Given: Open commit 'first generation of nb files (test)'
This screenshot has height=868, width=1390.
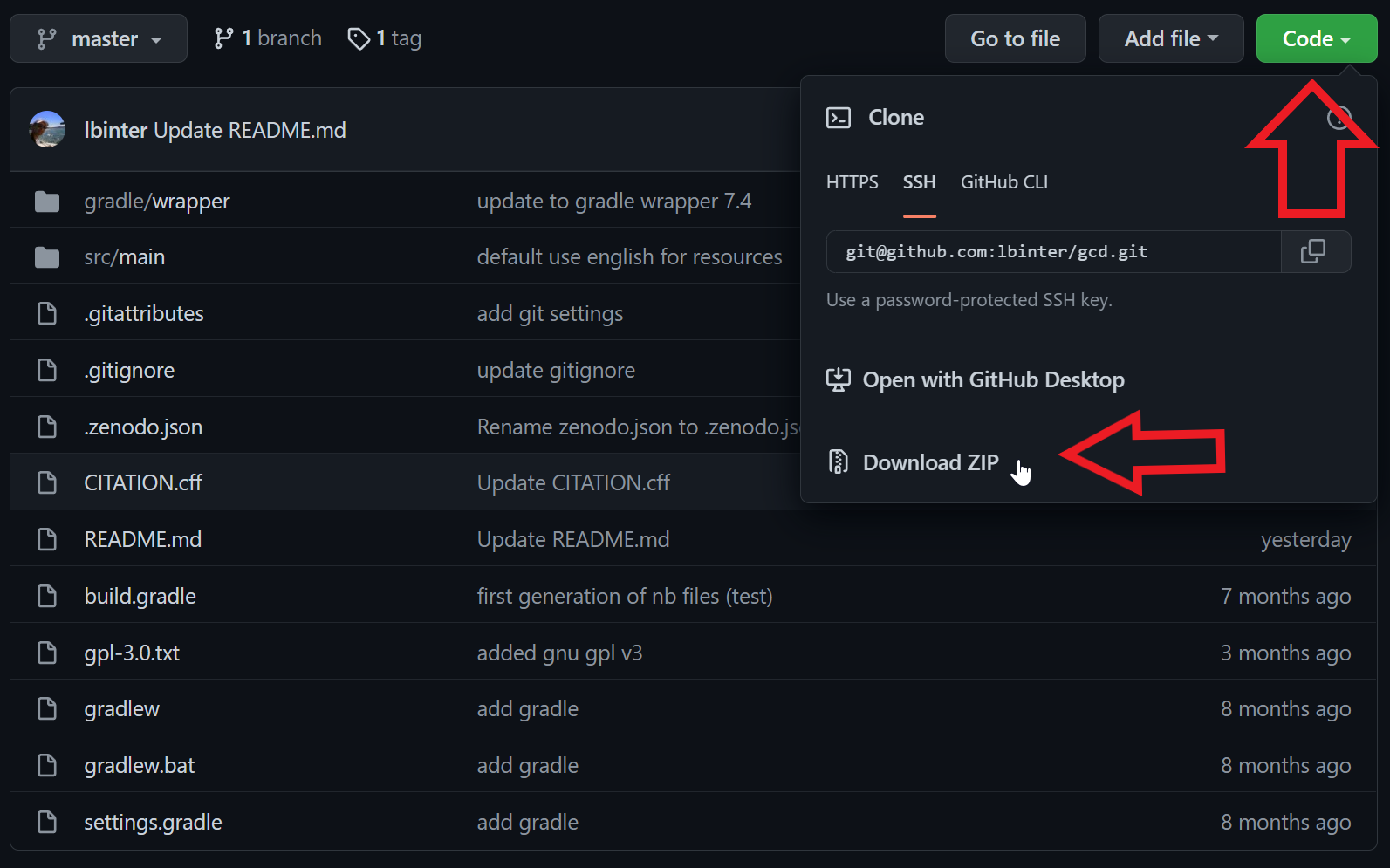Looking at the screenshot, I should tap(625, 596).
